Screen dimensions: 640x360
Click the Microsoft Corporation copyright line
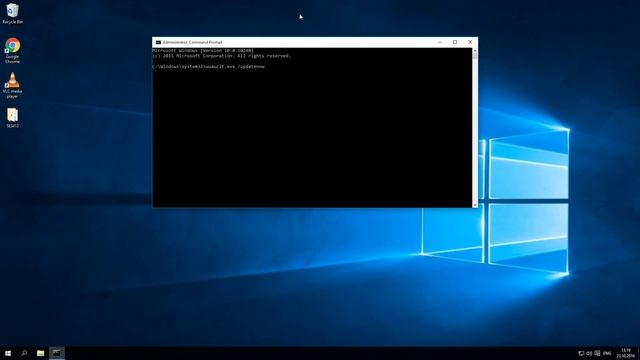coord(221,56)
